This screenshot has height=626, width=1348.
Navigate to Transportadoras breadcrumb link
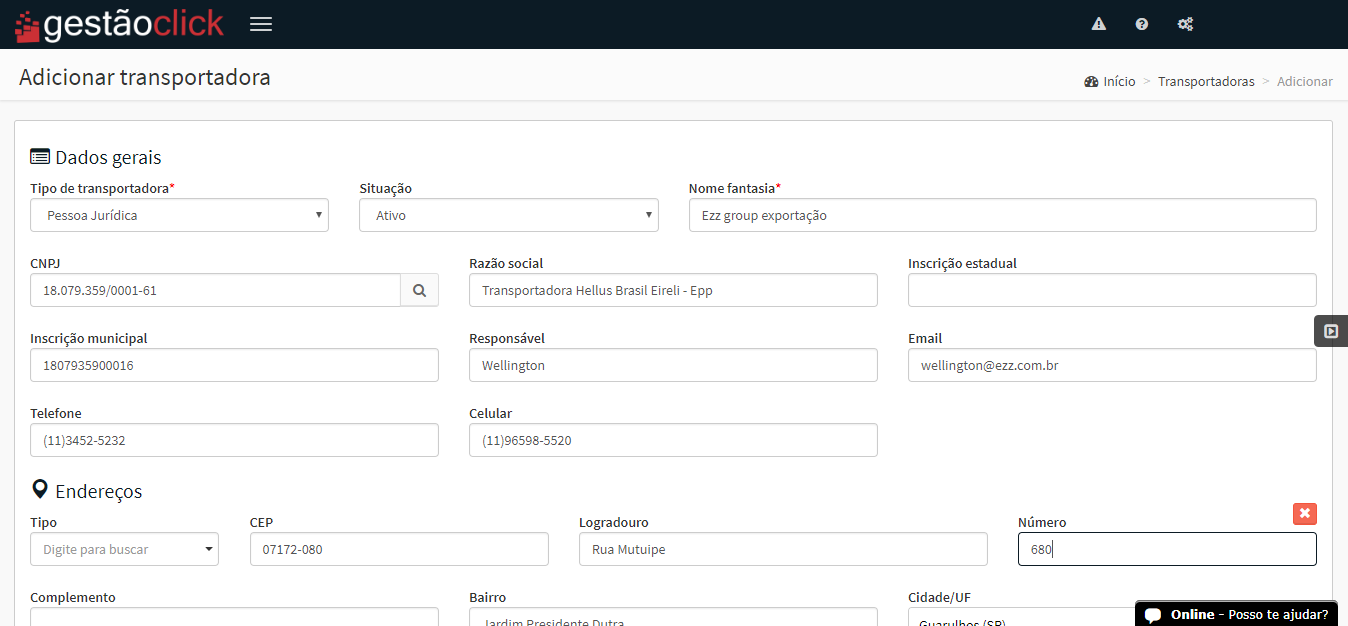pyautogui.click(x=1205, y=82)
